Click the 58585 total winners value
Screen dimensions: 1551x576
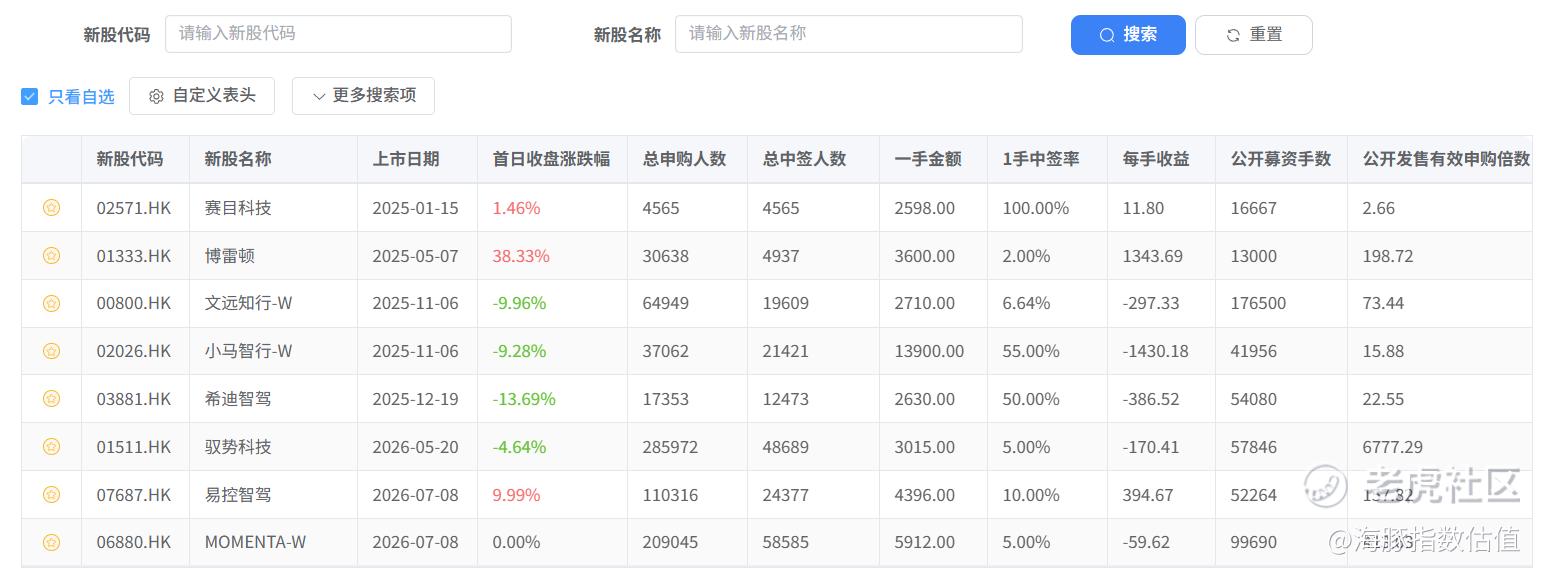click(785, 542)
